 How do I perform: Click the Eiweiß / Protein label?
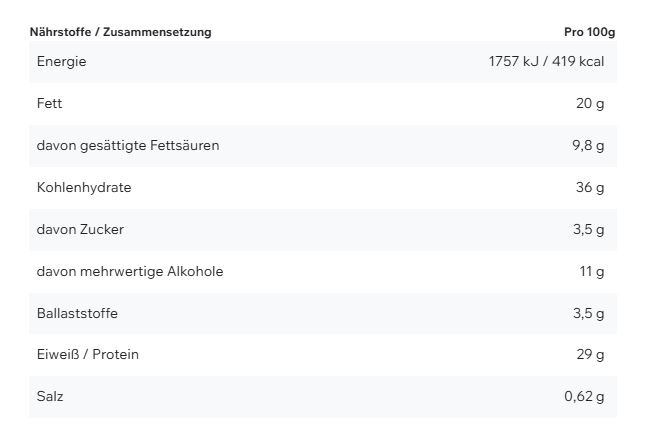(x=88, y=355)
